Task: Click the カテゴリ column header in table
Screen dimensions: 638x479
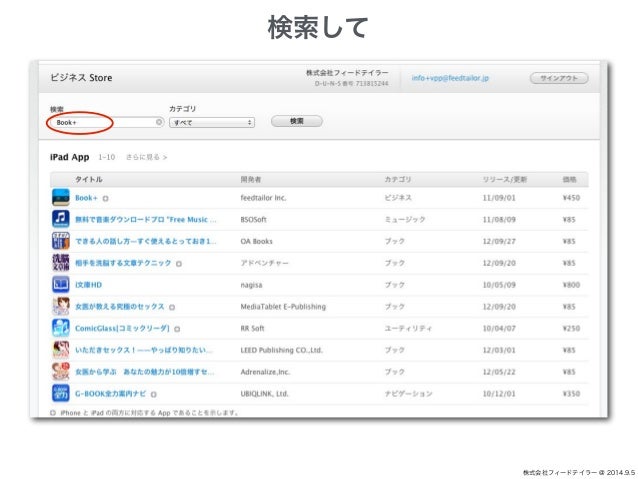Action: point(398,179)
